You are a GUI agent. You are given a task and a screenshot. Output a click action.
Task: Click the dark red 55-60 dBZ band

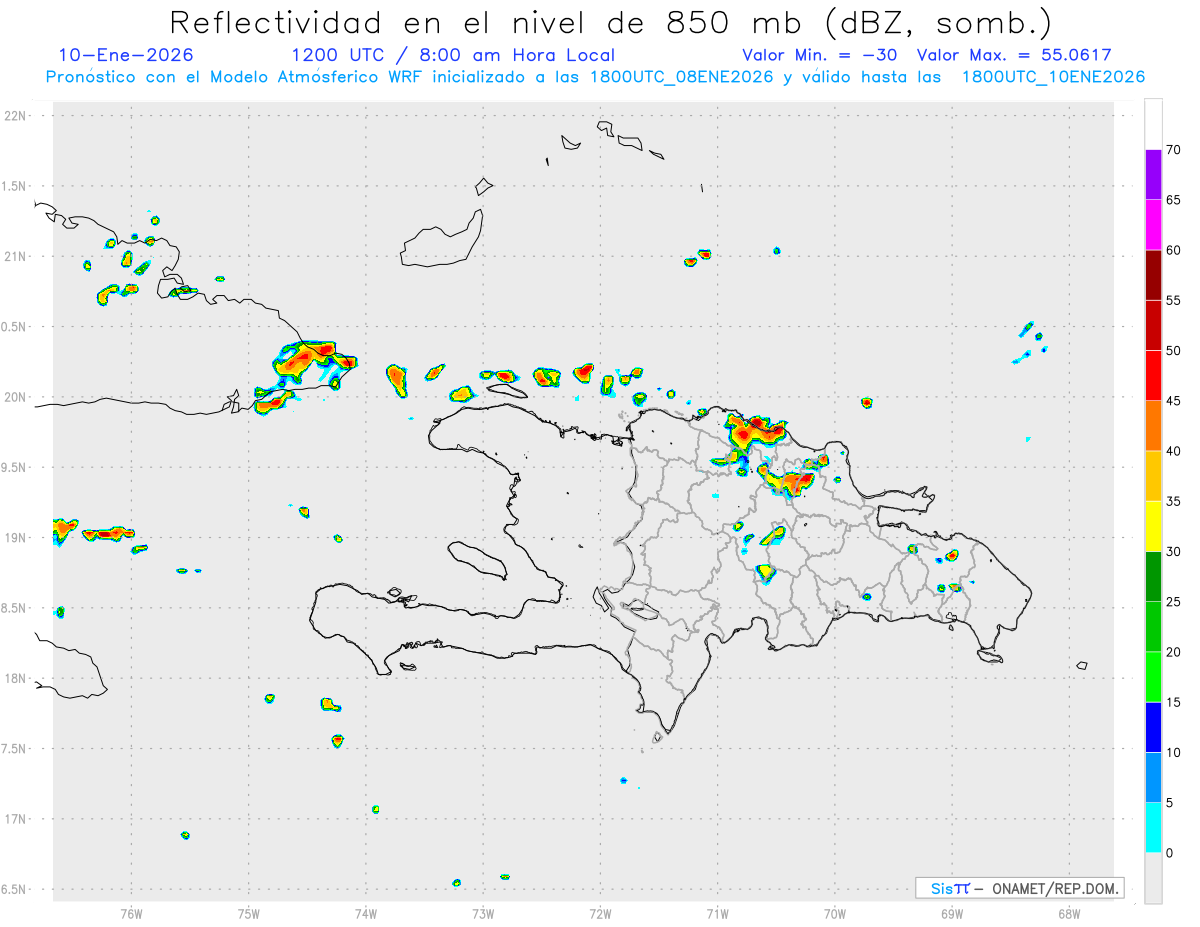click(x=1153, y=275)
